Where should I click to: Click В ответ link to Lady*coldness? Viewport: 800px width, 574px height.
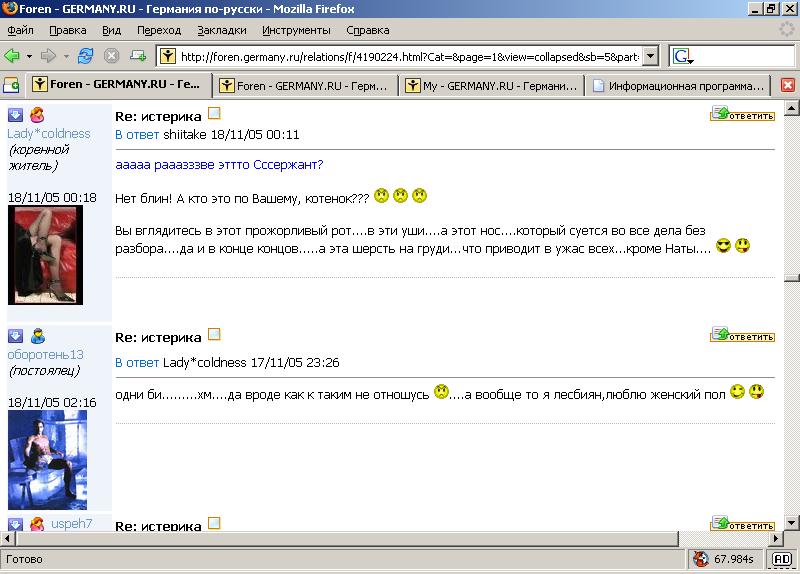click(x=137, y=363)
